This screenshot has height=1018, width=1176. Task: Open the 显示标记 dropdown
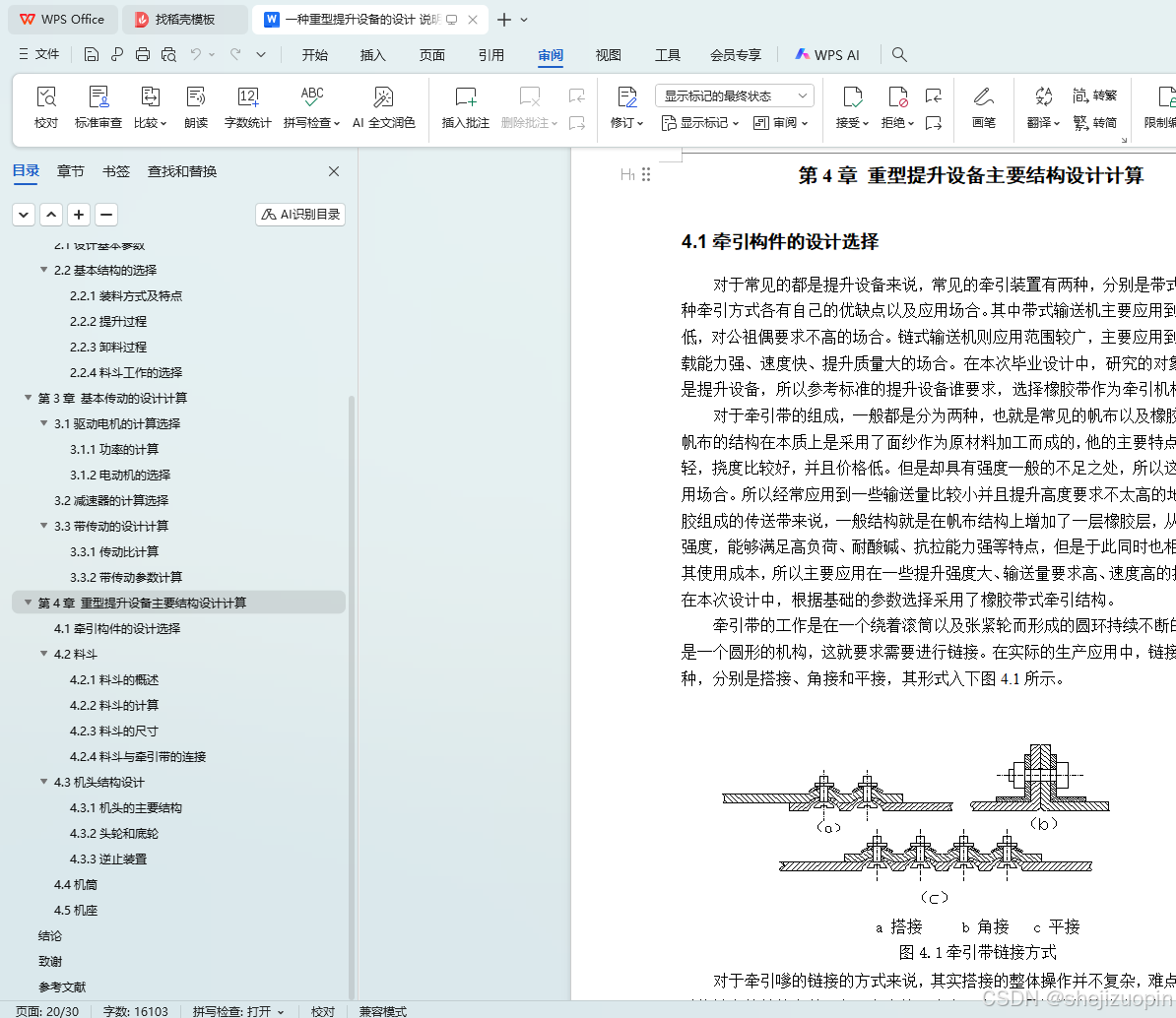coord(700,122)
